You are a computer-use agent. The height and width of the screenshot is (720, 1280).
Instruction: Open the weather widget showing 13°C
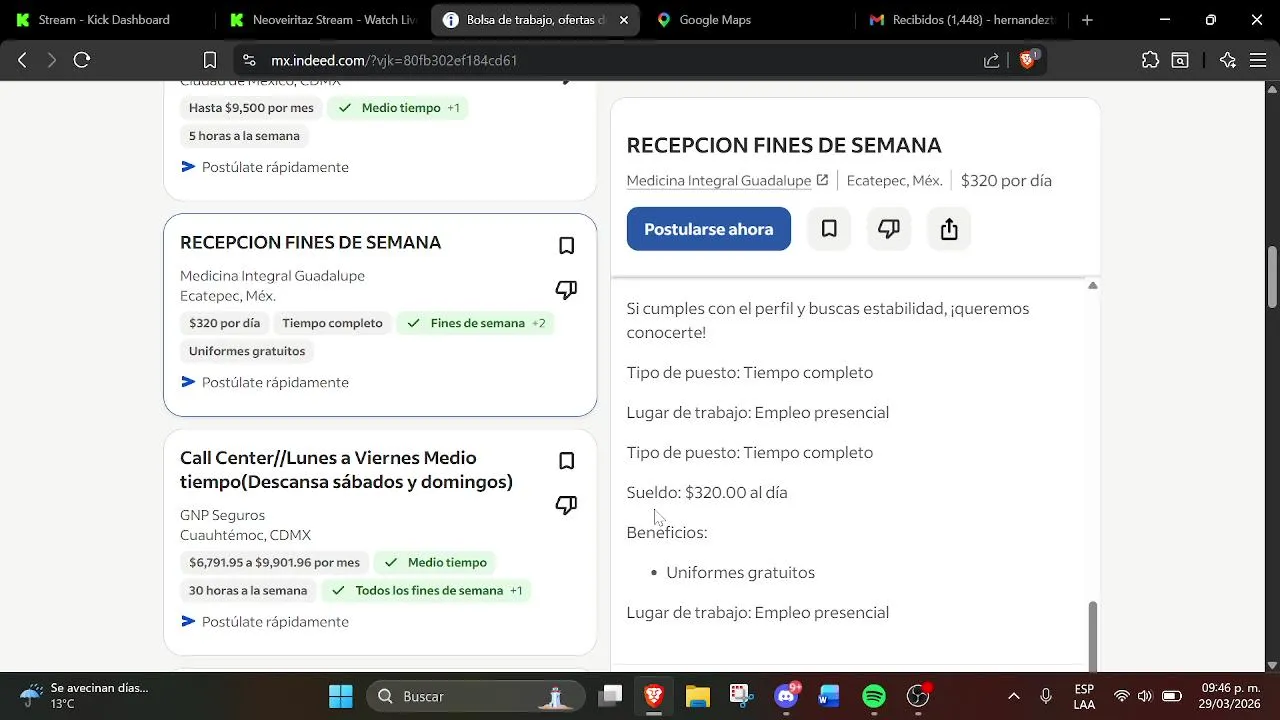tap(84, 696)
